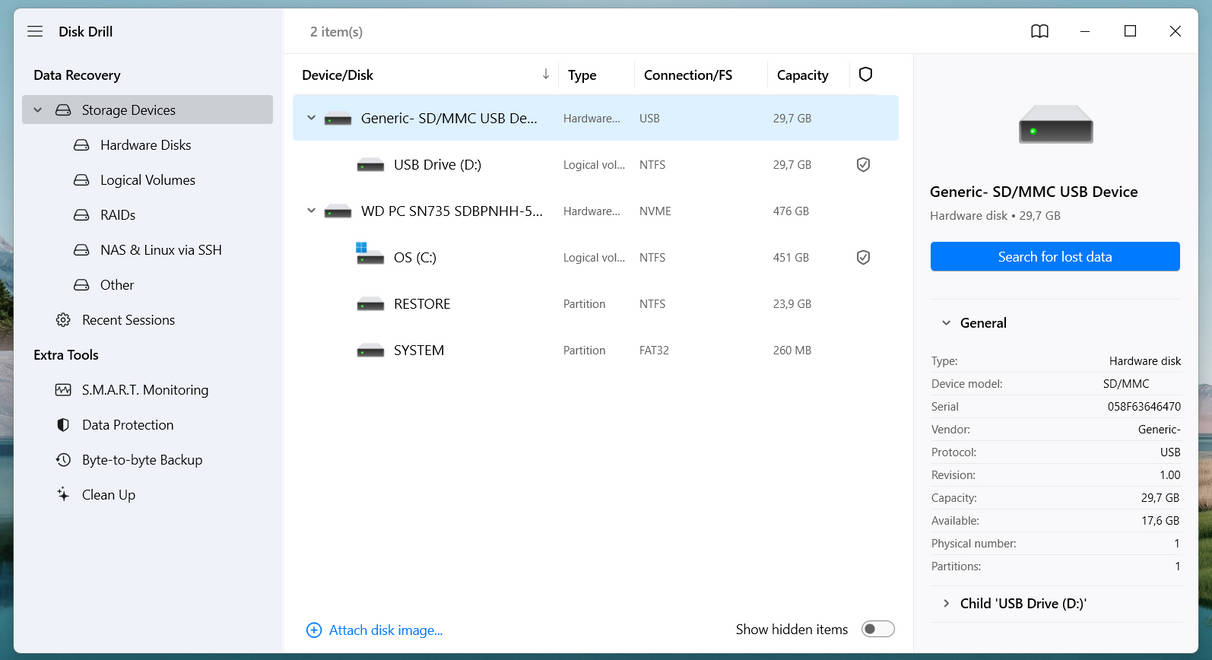This screenshot has width=1212, height=660.
Task: Click Search for lost data button
Action: coord(1055,256)
